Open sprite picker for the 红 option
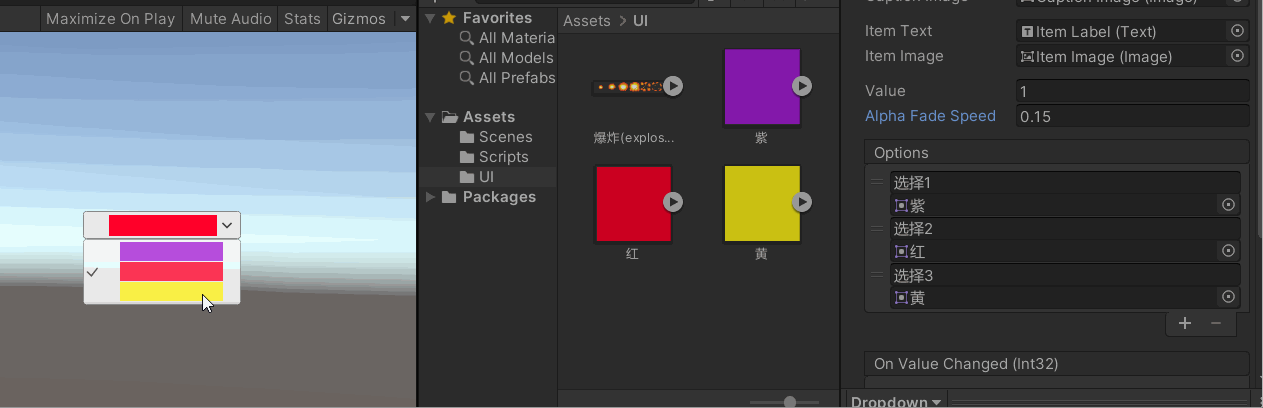The image size is (1263, 408). click(x=1228, y=251)
